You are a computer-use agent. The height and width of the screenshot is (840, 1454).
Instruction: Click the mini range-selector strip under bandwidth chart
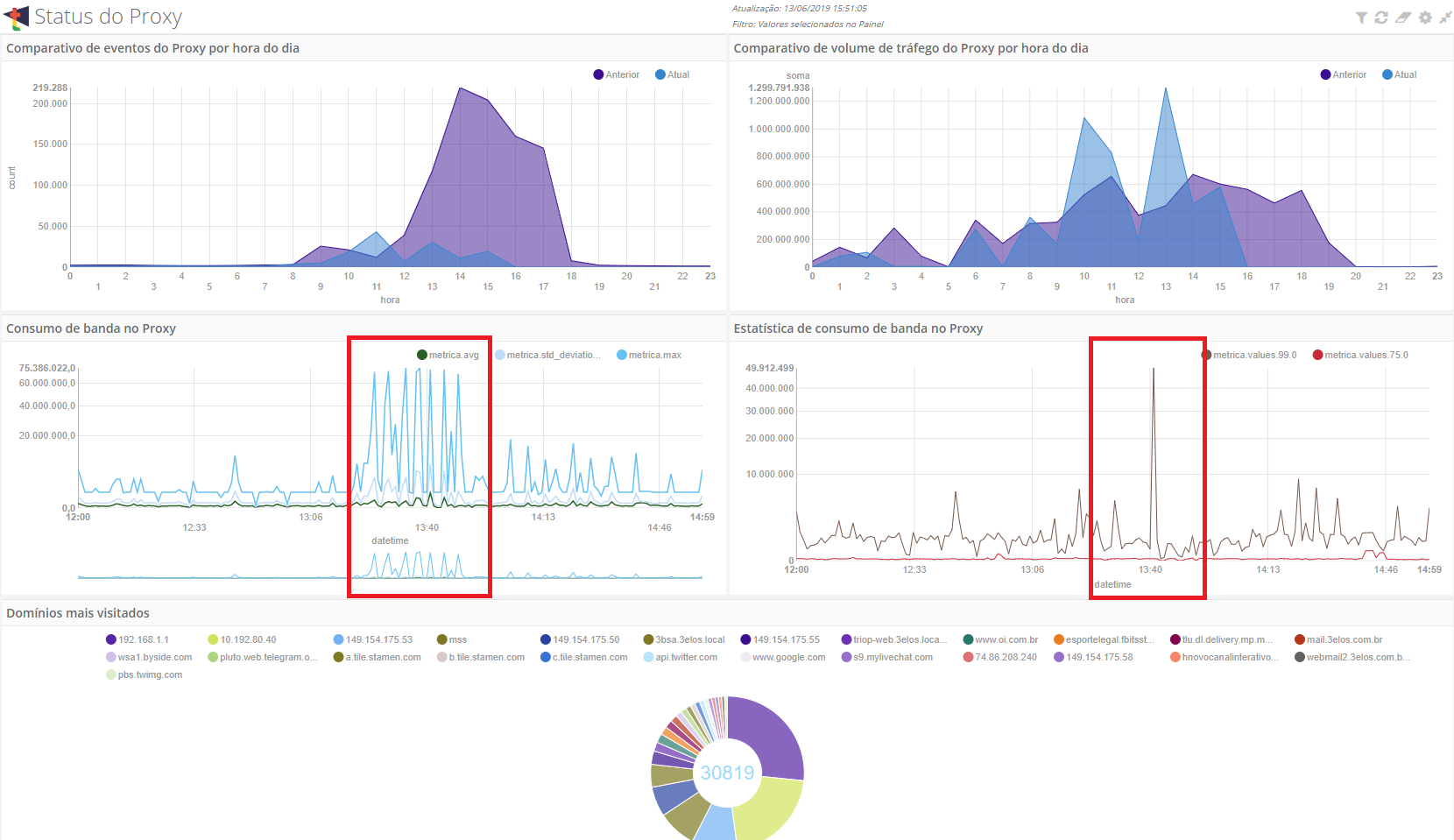pyautogui.click(x=390, y=566)
